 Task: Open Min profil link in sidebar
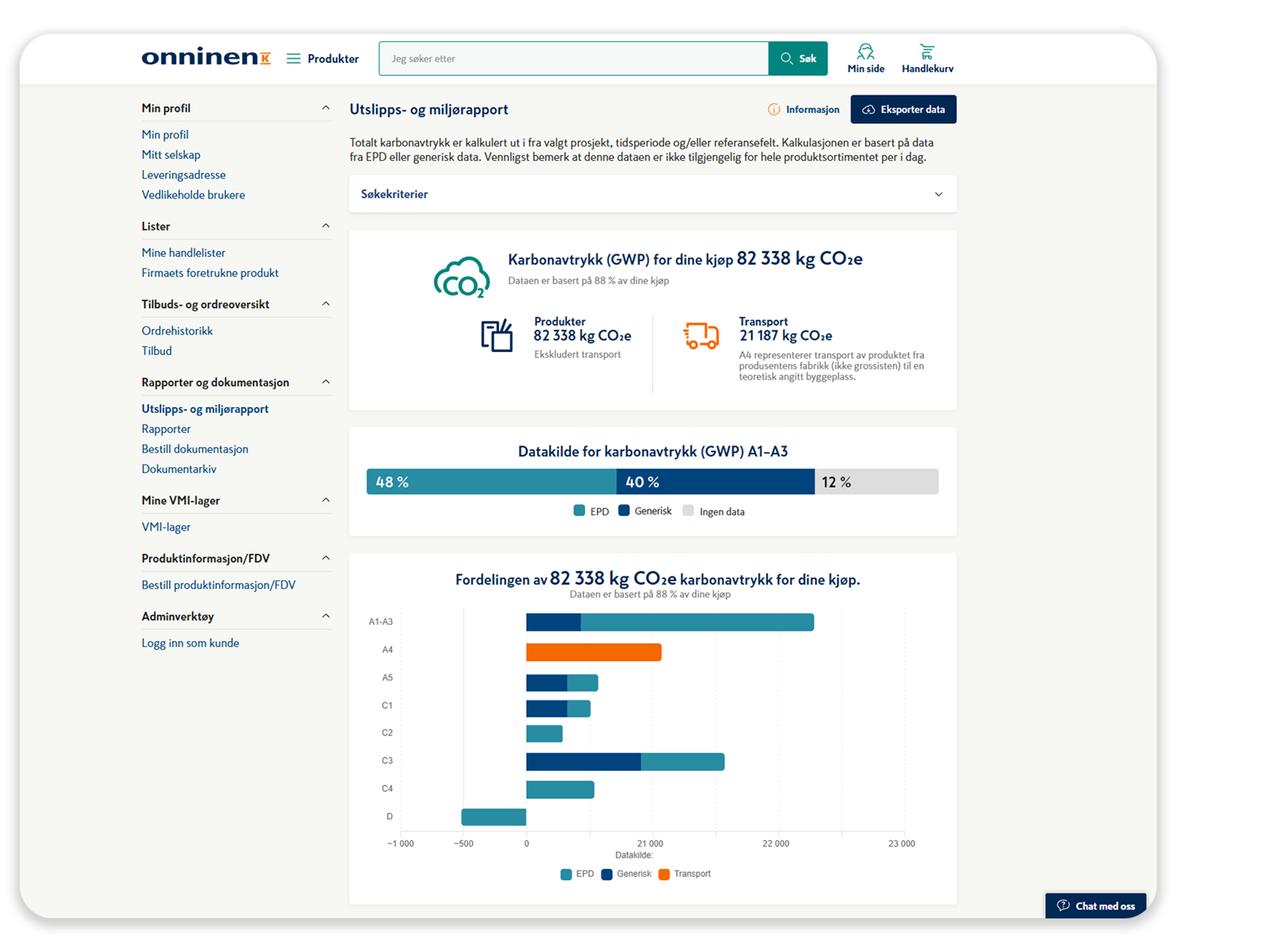[x=165, y=134]
